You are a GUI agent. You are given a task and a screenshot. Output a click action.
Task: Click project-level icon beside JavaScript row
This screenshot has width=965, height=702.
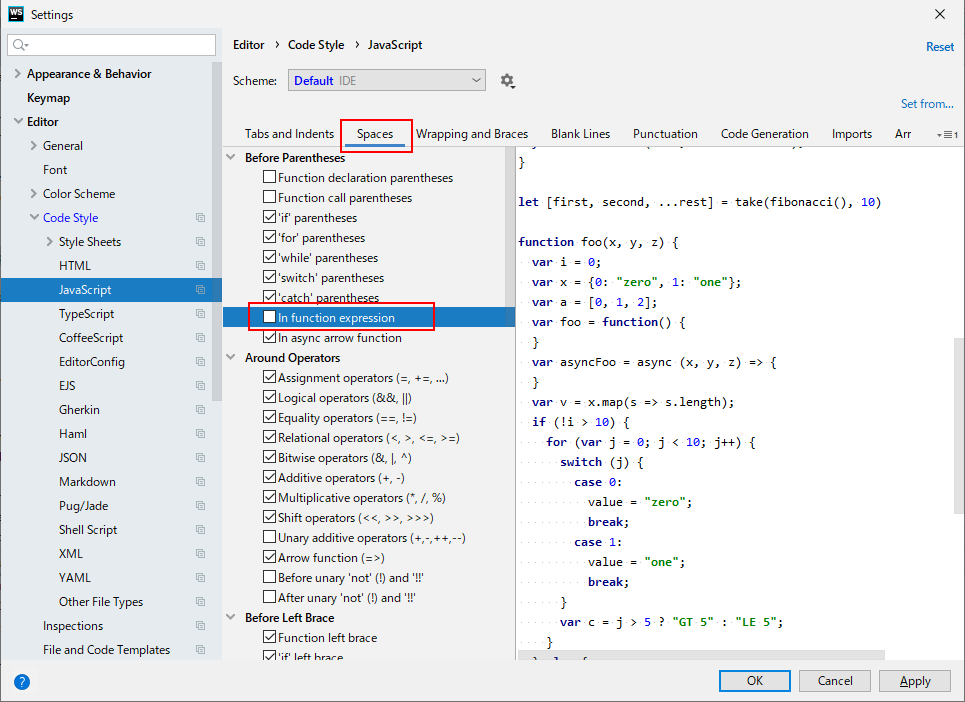200,290
